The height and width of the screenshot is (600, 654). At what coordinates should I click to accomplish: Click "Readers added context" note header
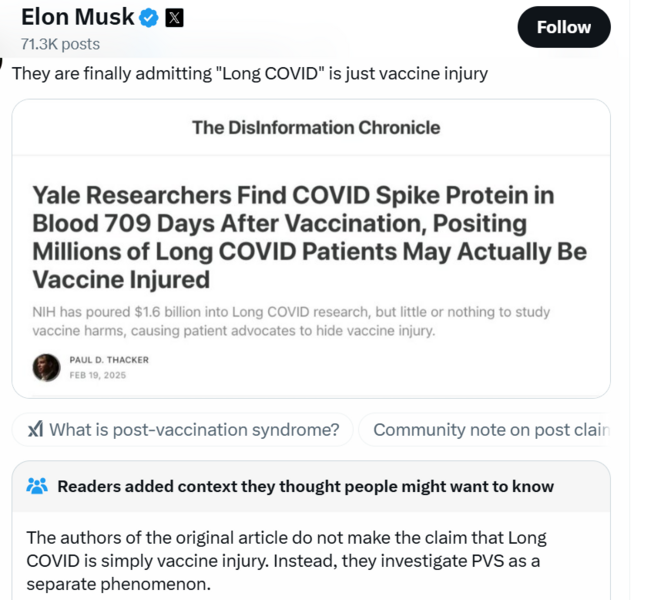pos(305,486)
